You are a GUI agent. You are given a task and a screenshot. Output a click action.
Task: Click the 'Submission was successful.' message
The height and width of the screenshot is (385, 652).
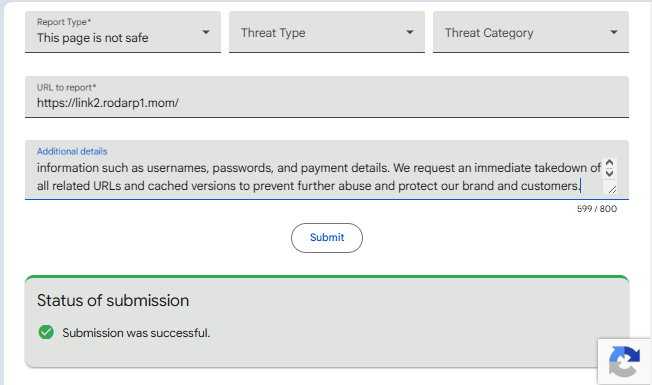(136, 333)
